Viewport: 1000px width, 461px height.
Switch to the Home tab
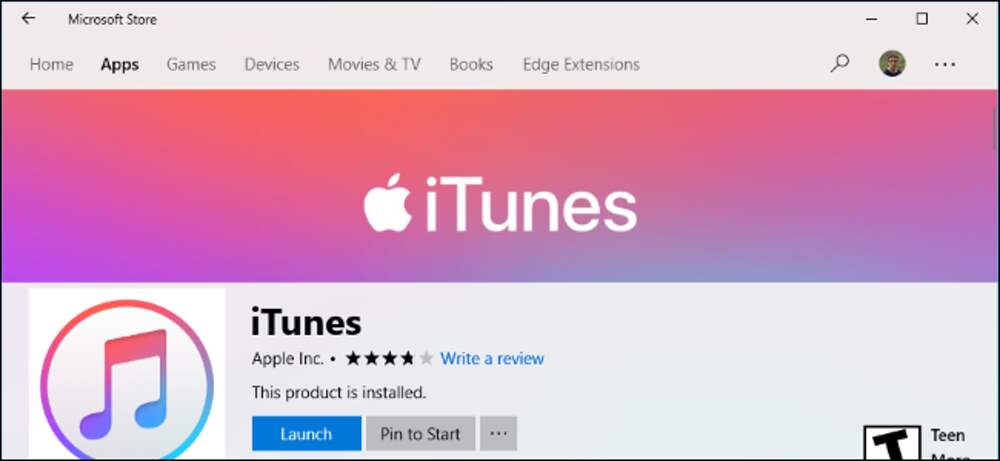52,64
